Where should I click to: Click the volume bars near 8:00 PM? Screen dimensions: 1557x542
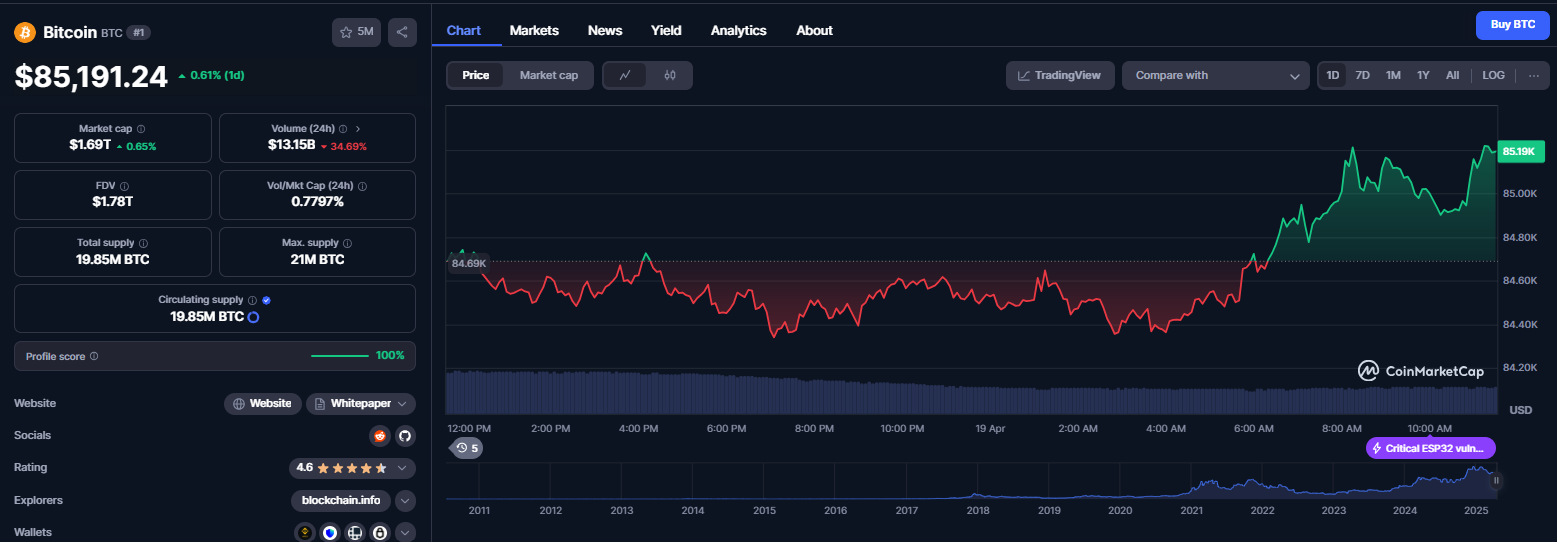[x=814, y=395]
